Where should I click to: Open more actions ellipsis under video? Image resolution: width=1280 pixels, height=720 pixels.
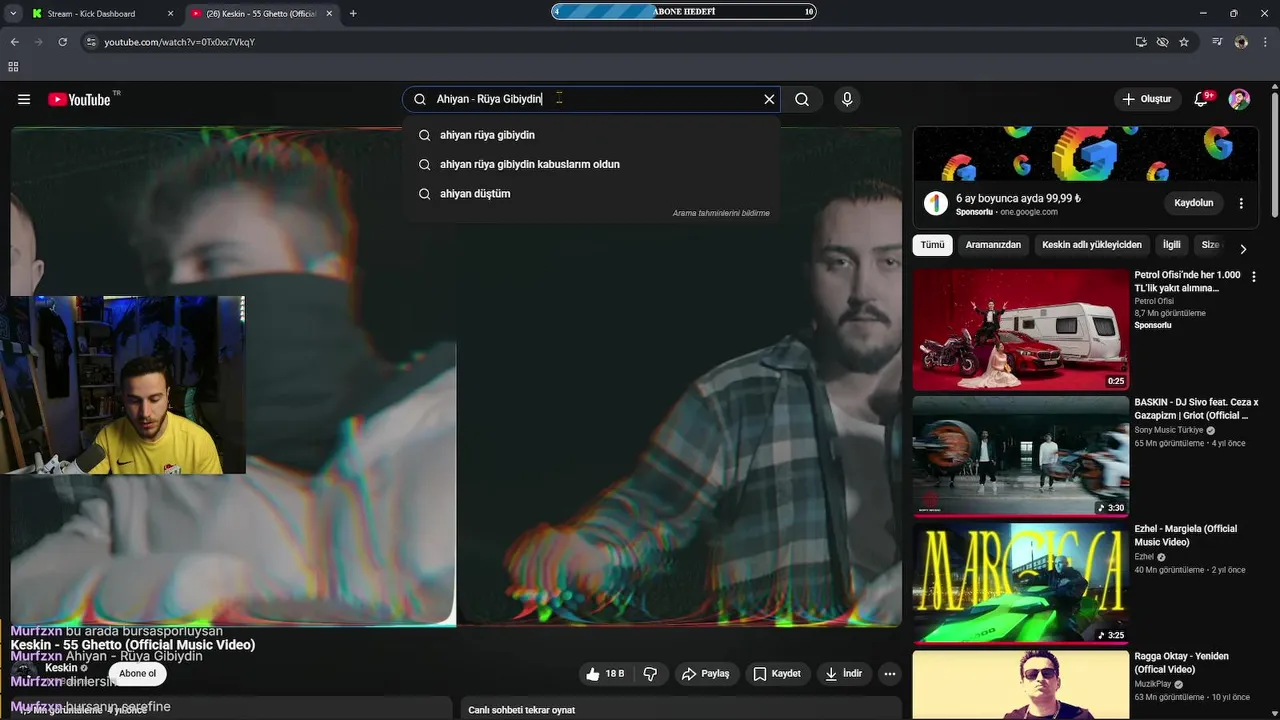pyautogui.click(x=889, y=674)
